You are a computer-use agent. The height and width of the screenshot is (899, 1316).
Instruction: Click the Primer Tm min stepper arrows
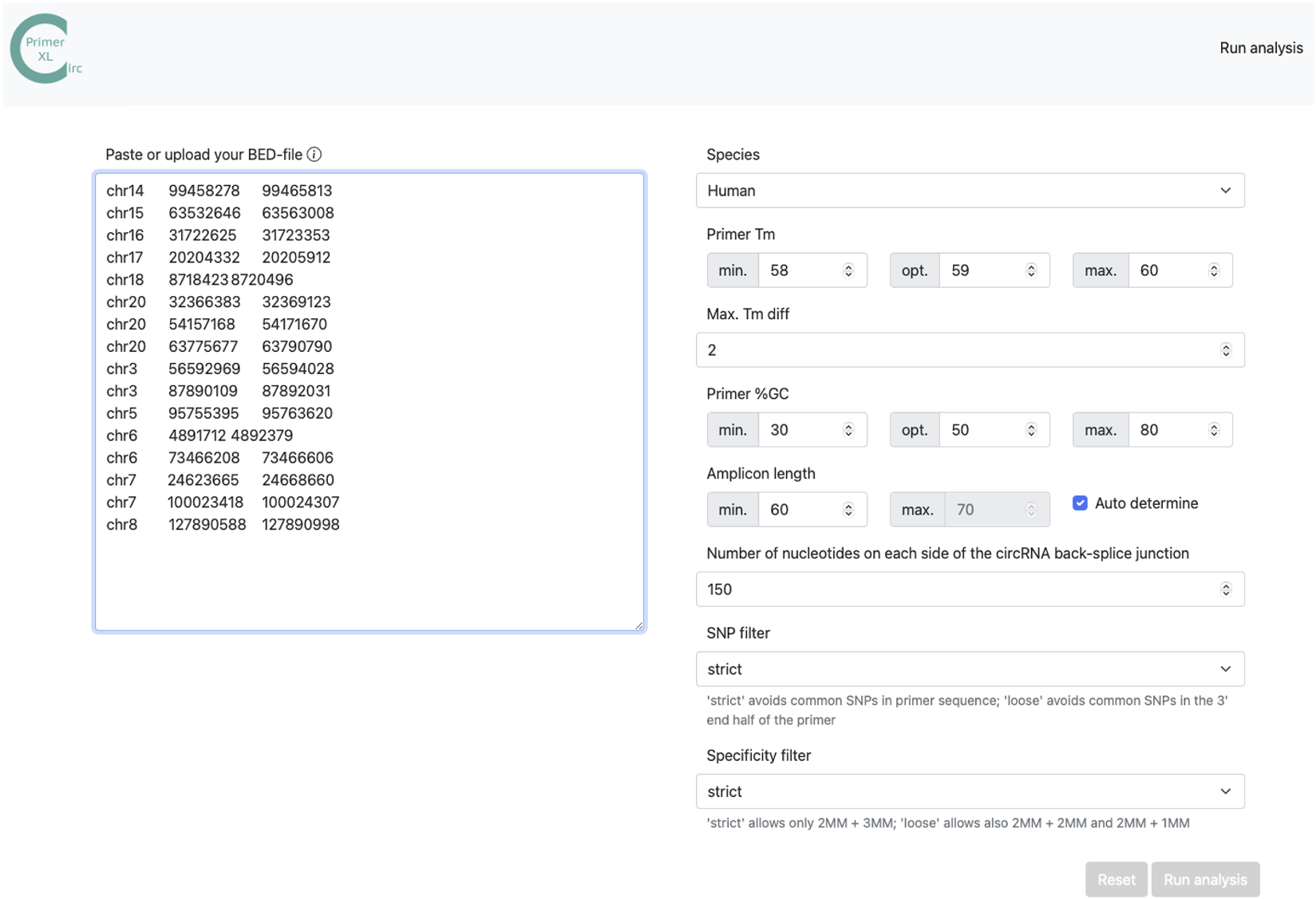(848, 270)
